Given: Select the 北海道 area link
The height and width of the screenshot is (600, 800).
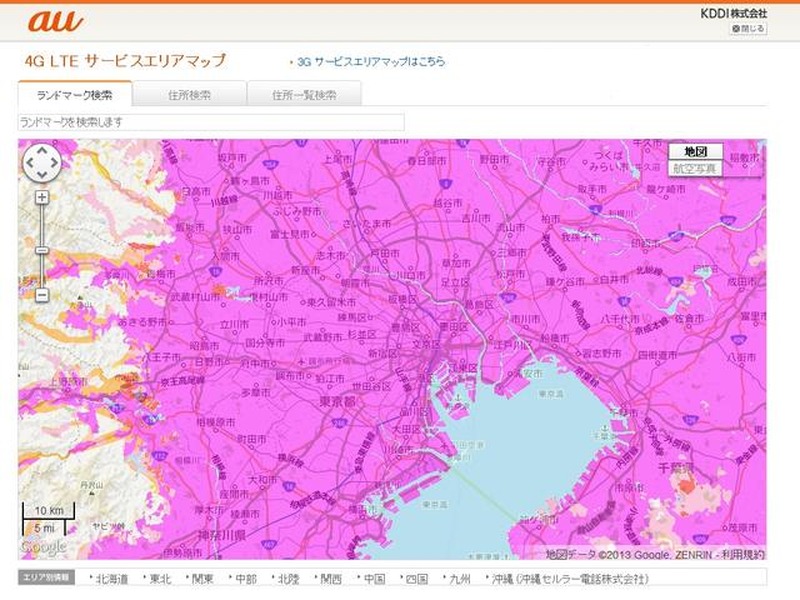Looking at the screenshot, I should pyautogui.click(x=114, y=579).
